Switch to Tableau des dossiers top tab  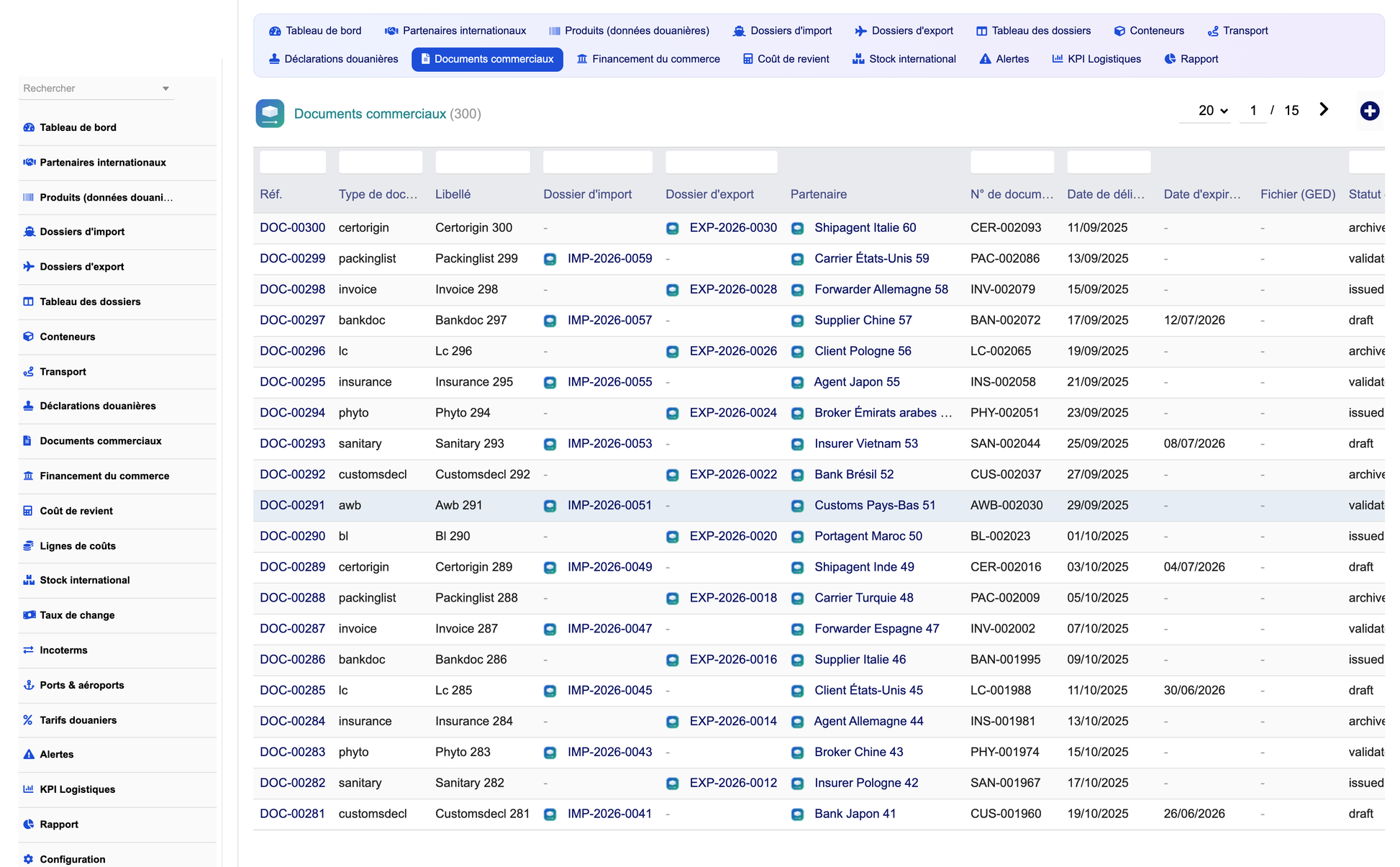click(1033, 31)
